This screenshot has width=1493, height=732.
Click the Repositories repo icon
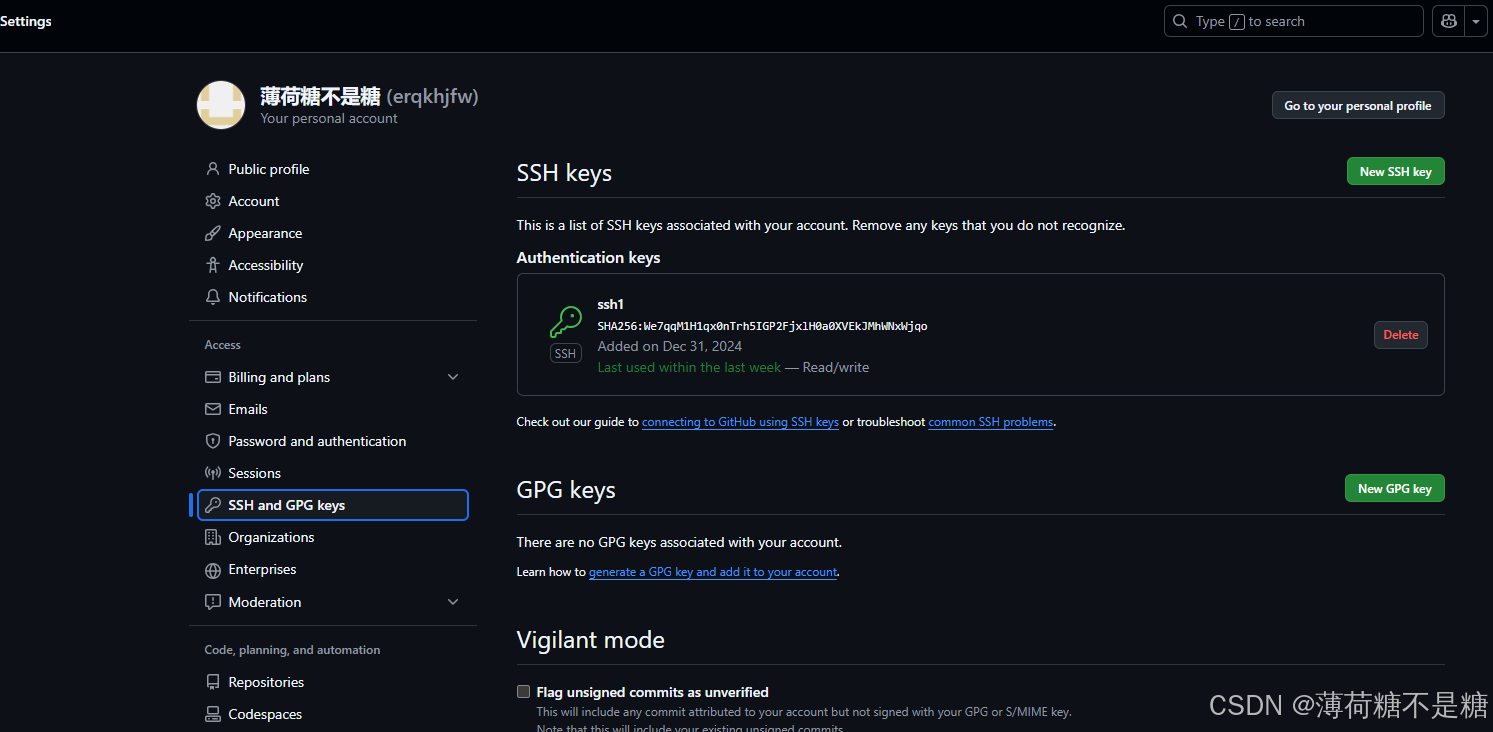pyautogui.click(x=212, y=682)
